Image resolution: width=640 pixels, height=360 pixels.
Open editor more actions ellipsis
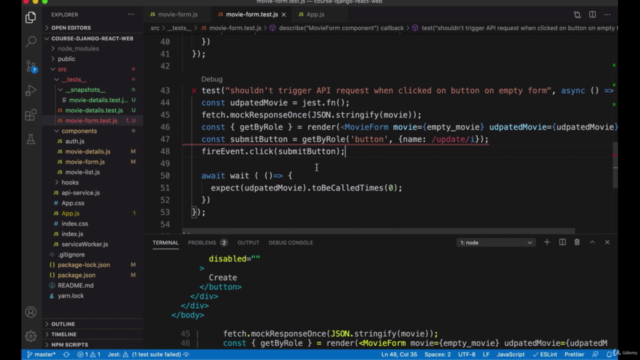tap(607, 15)
